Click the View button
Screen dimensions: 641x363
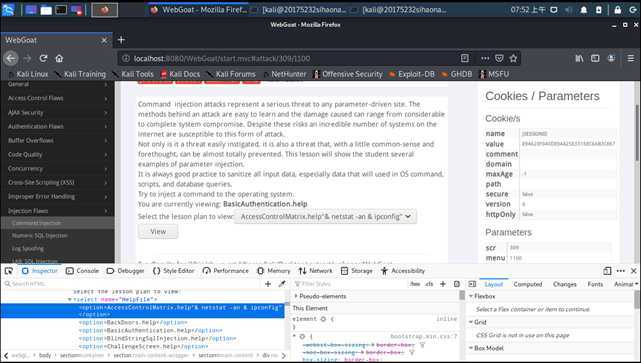158,231
